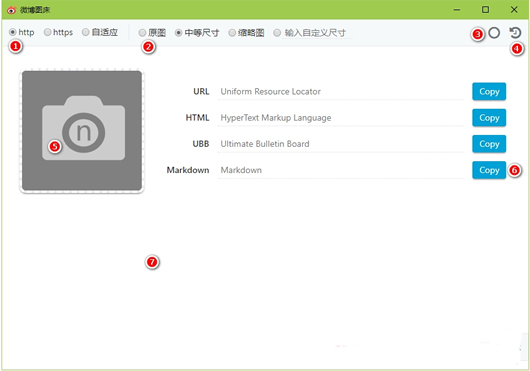
Task: Focus the UBB text field
Action: click(341, 144)
